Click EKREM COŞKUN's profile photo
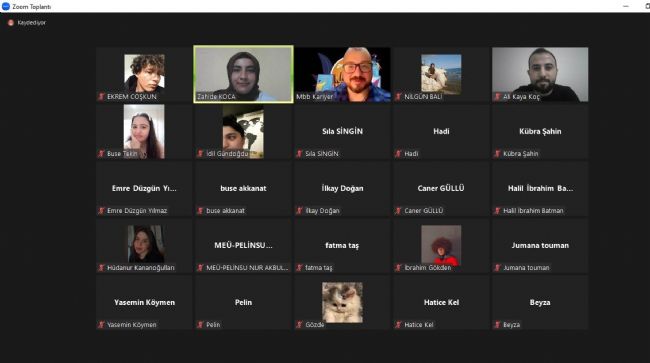This screenshot has width=650, height=363. tap(144, 73)
